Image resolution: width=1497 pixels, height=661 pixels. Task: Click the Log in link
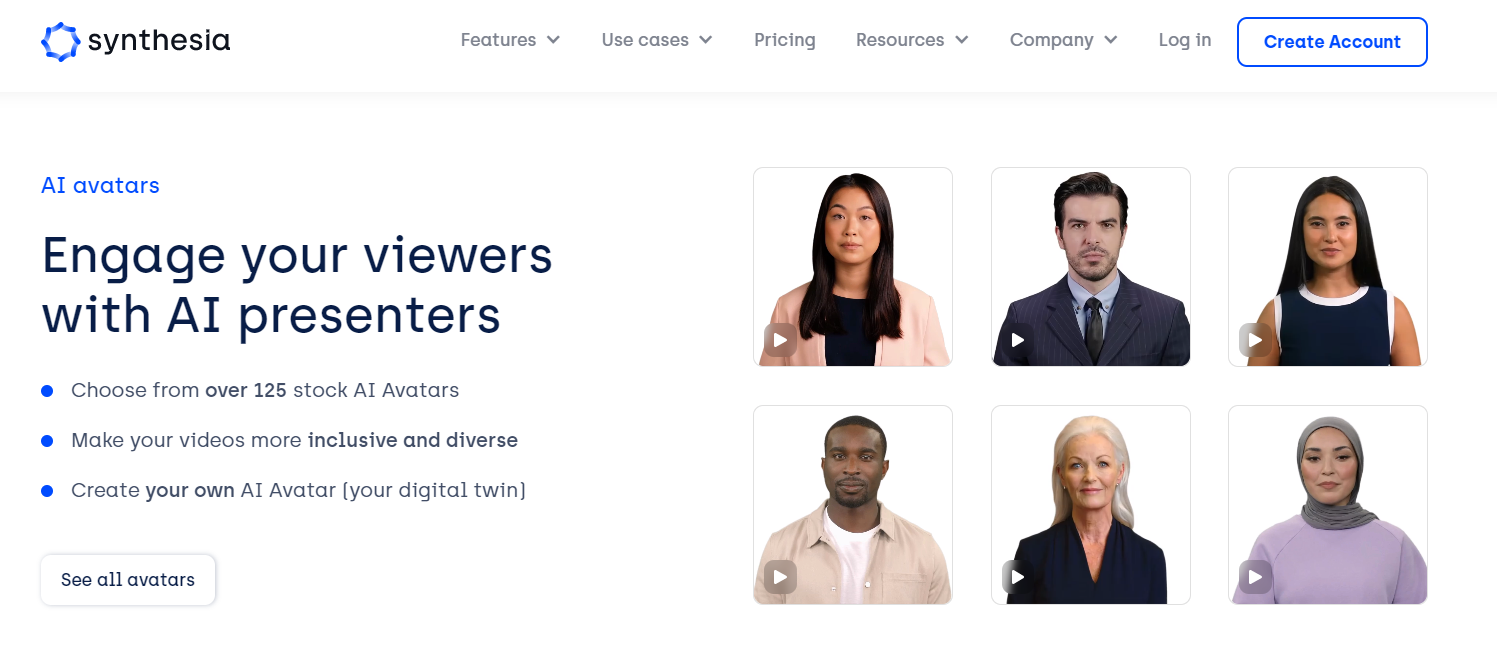(x=1185, y=40)
